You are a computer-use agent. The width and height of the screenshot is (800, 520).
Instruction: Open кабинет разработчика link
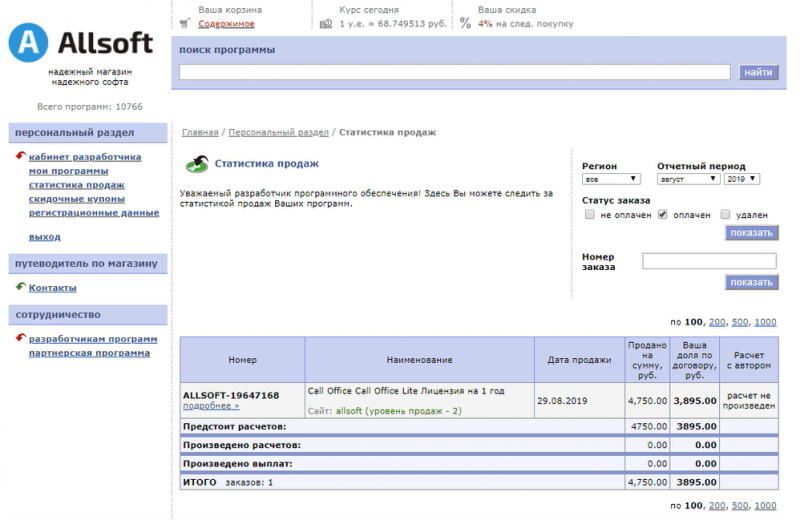click(x=85, y=157)
